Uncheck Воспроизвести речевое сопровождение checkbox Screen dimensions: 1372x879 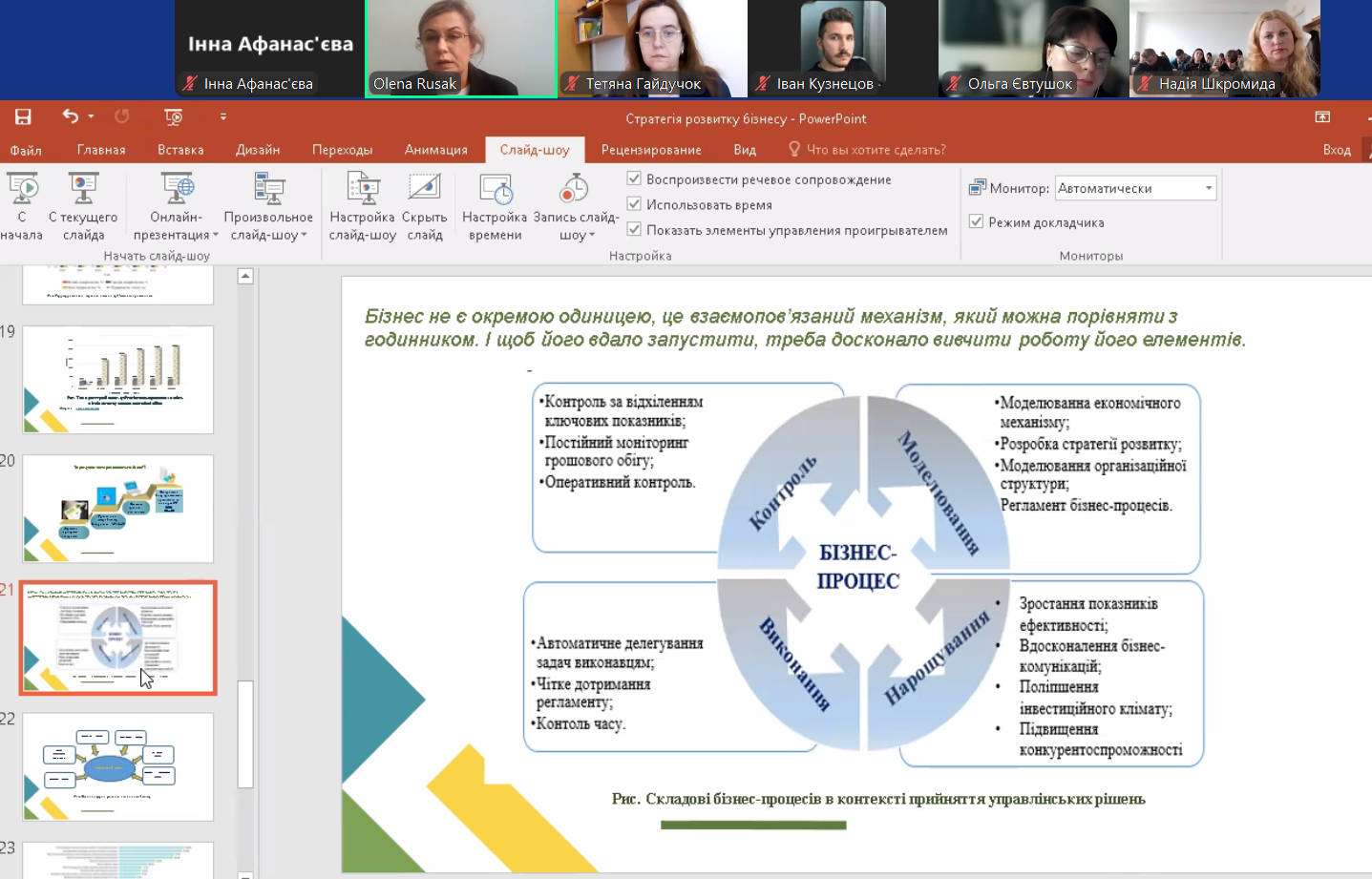point(634,178)
